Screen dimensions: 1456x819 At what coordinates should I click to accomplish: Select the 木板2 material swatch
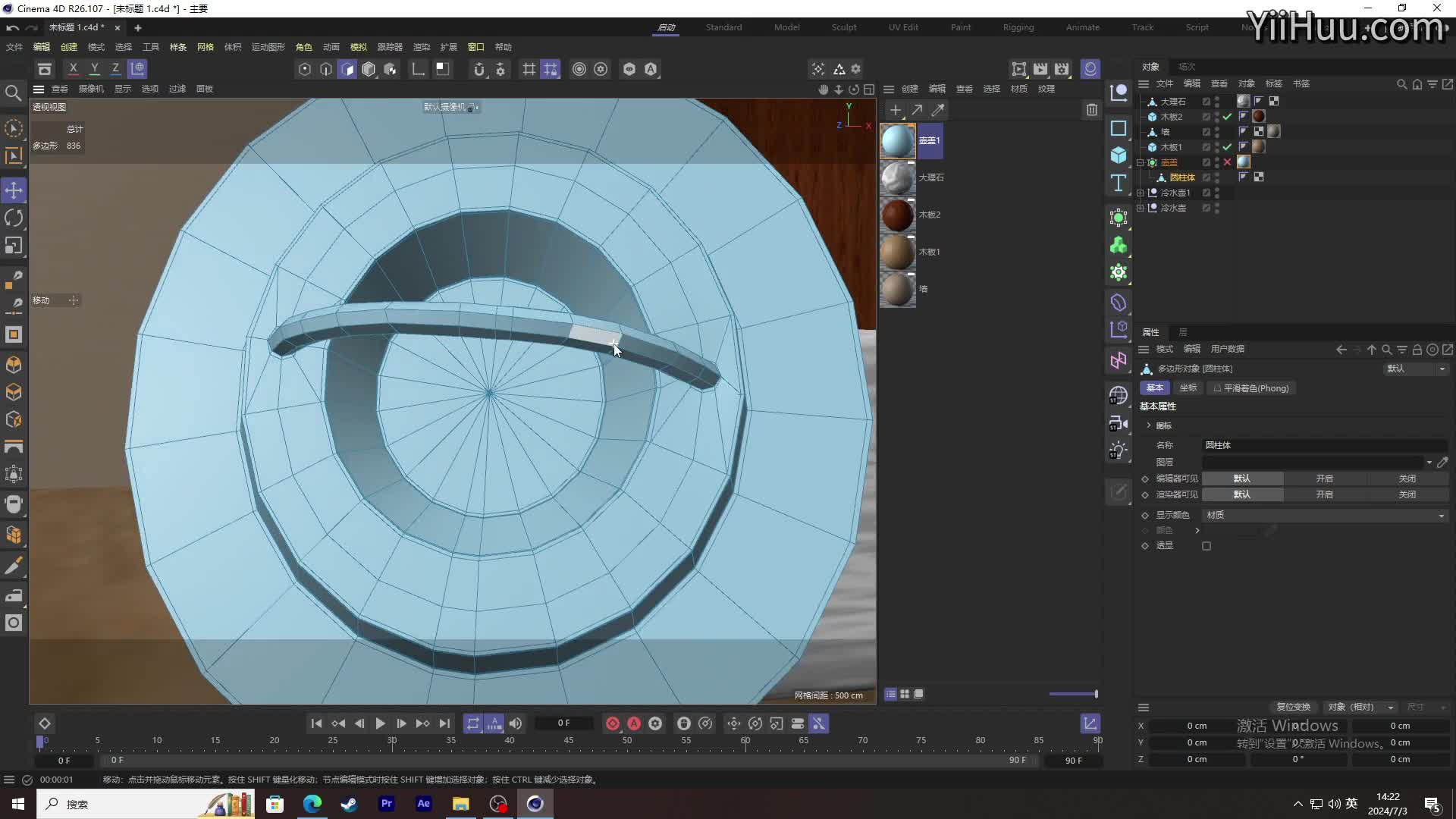898,215
